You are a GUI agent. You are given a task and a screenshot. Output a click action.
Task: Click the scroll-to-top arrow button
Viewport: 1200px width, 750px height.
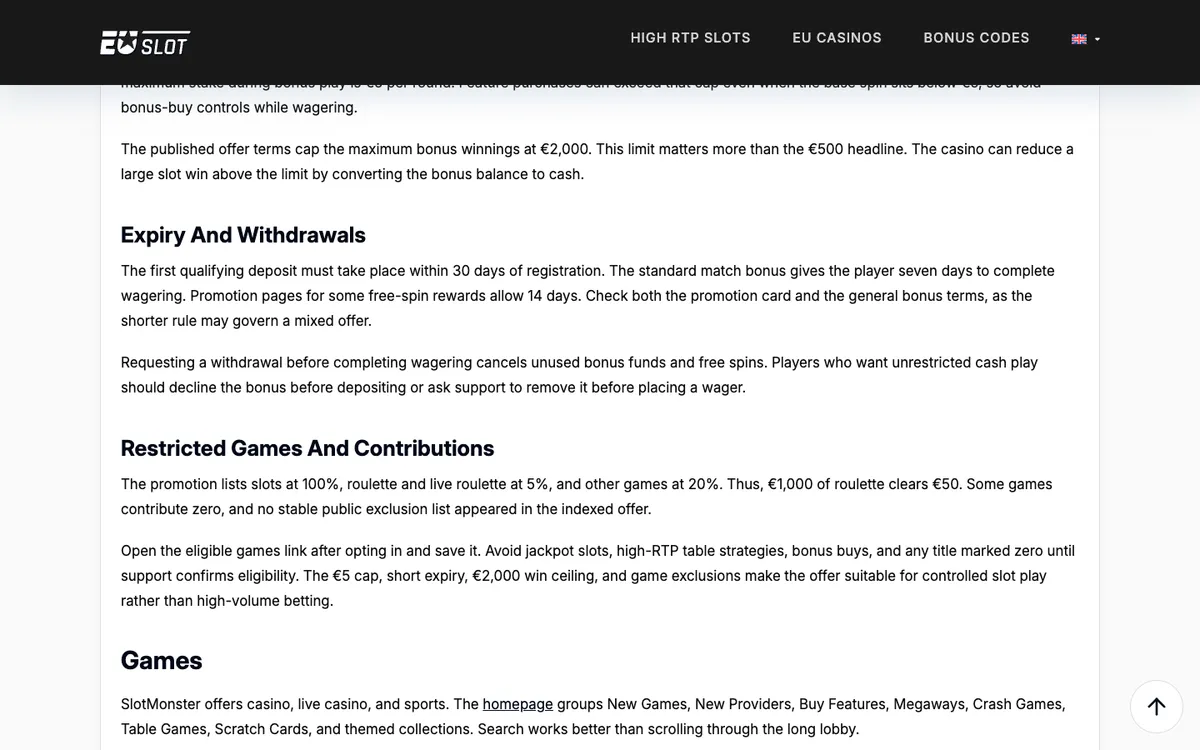1157,706
